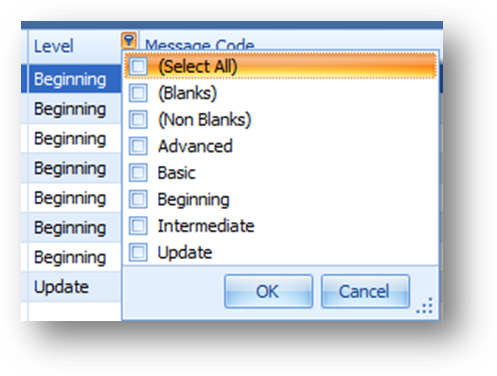
Task: Cancel the filter popup
Action: pyautogui.click(x=365, y=291)
